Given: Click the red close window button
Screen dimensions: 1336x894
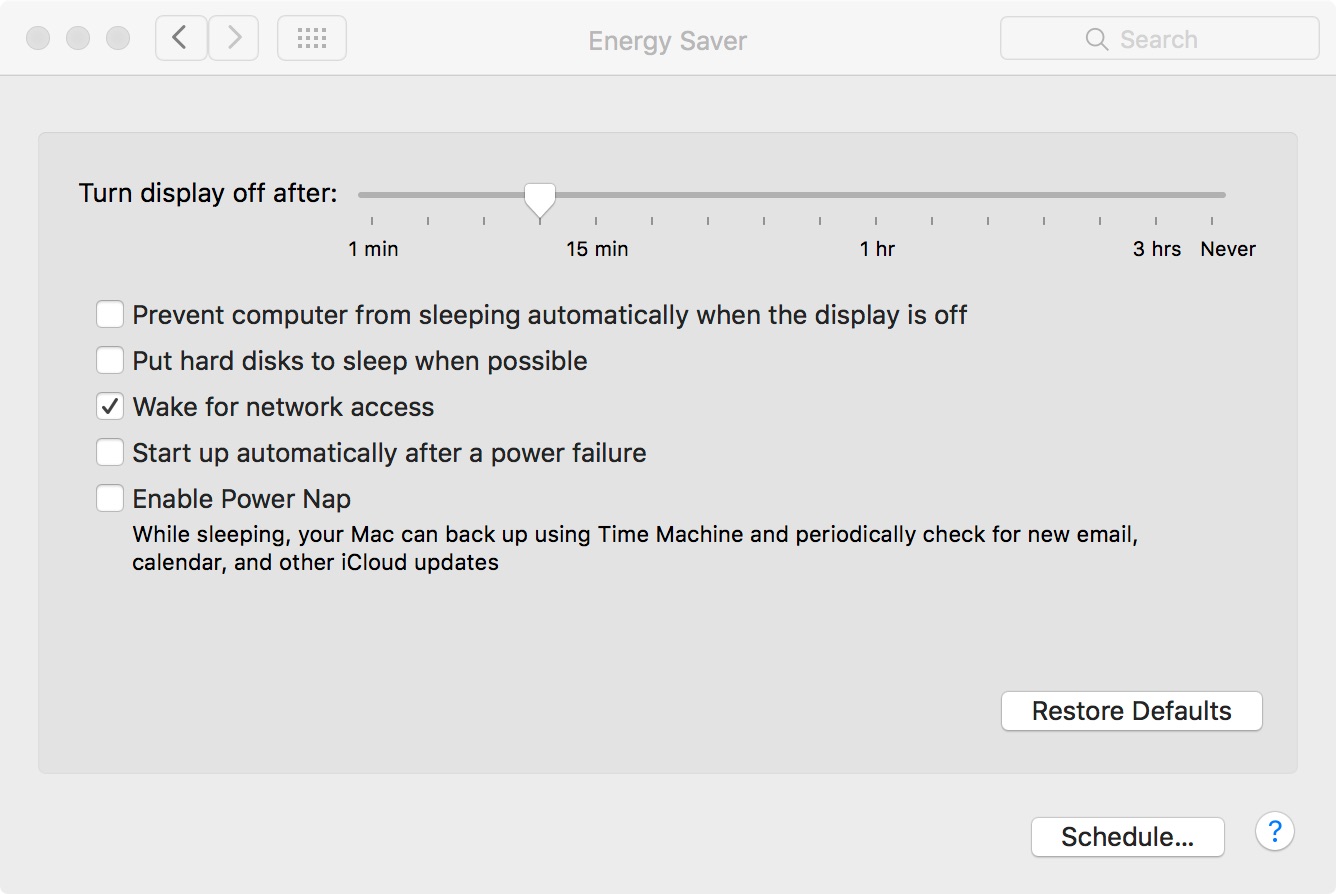Looking at the screenshot, I should 38,38.
